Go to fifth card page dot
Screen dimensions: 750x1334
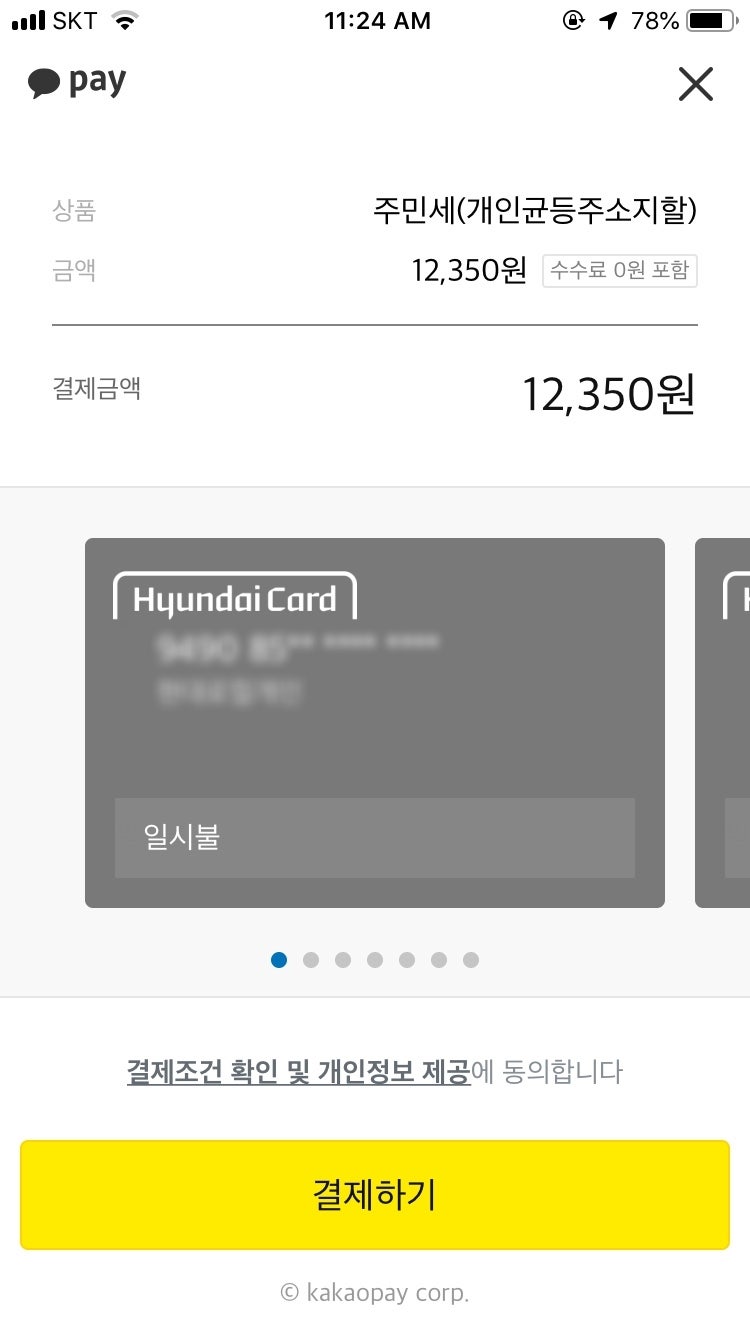pos(407,960)
